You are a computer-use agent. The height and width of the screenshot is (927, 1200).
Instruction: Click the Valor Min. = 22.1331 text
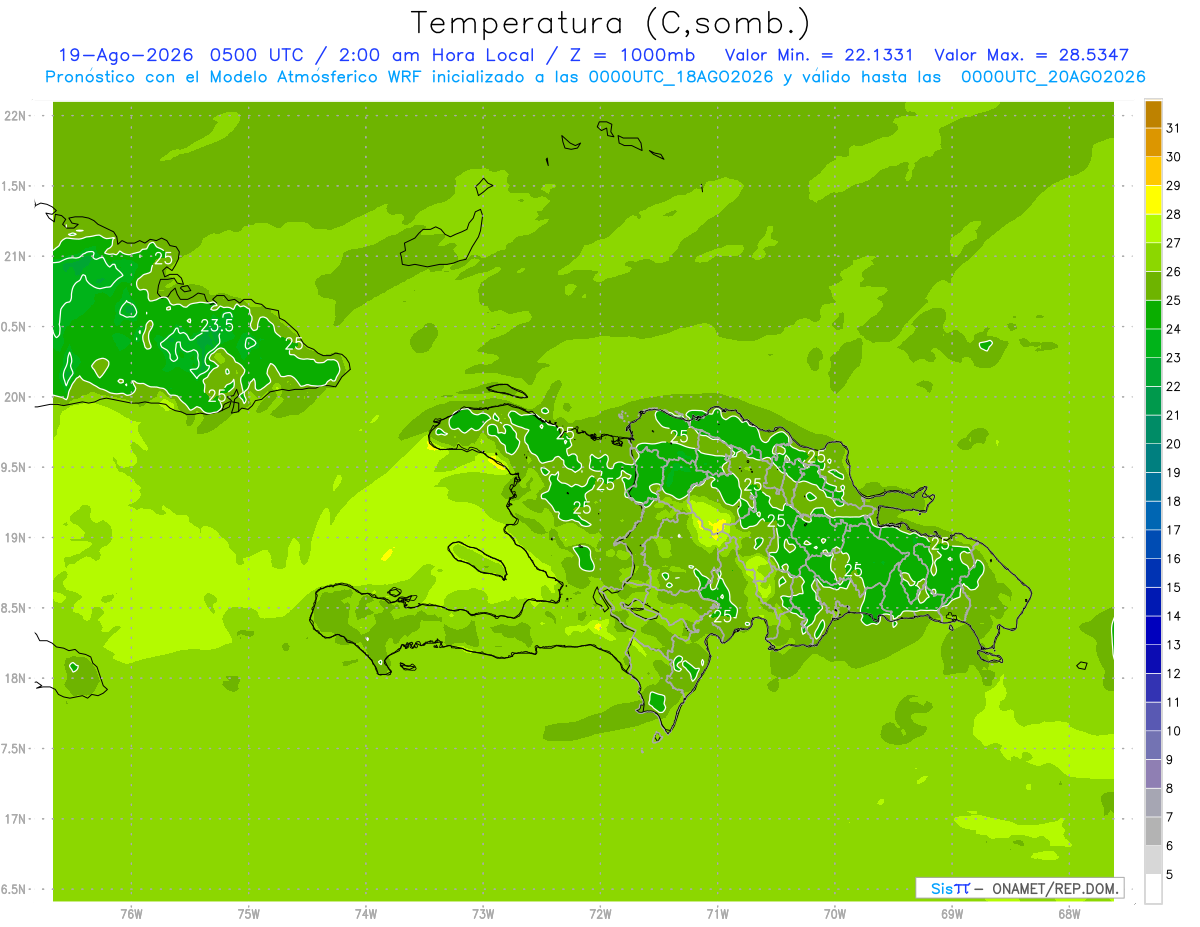(x=819, y=55)
